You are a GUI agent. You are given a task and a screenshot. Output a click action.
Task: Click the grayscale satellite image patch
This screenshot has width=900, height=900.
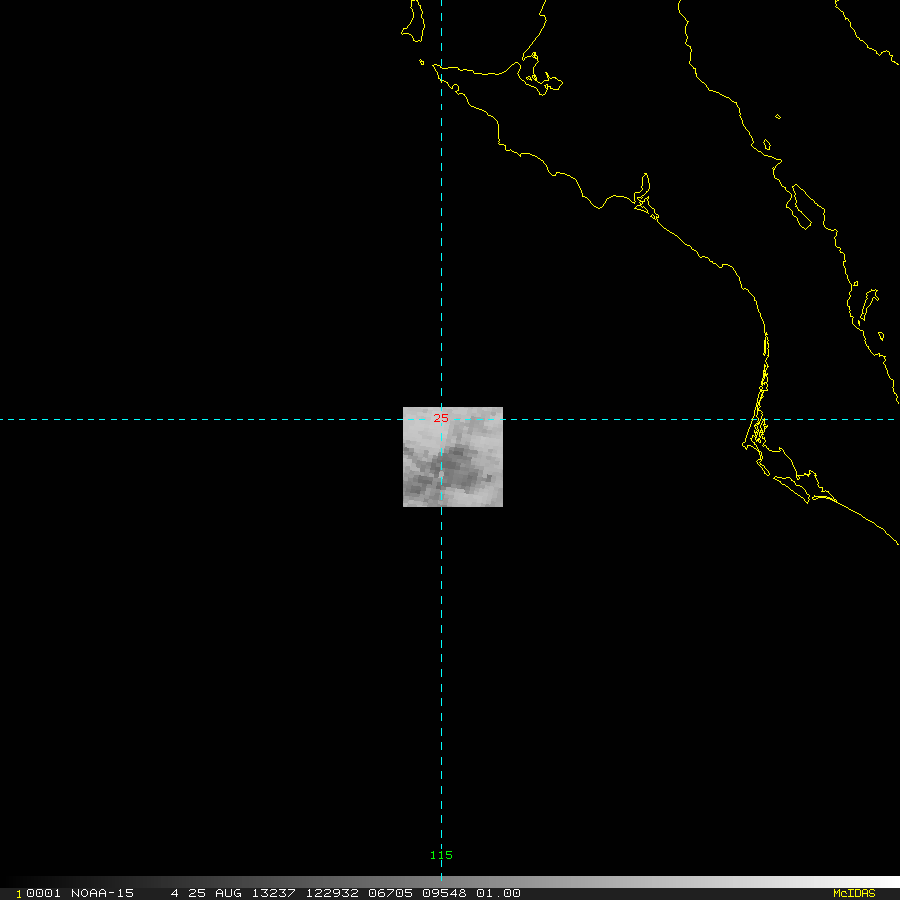[x=453, y=457]
